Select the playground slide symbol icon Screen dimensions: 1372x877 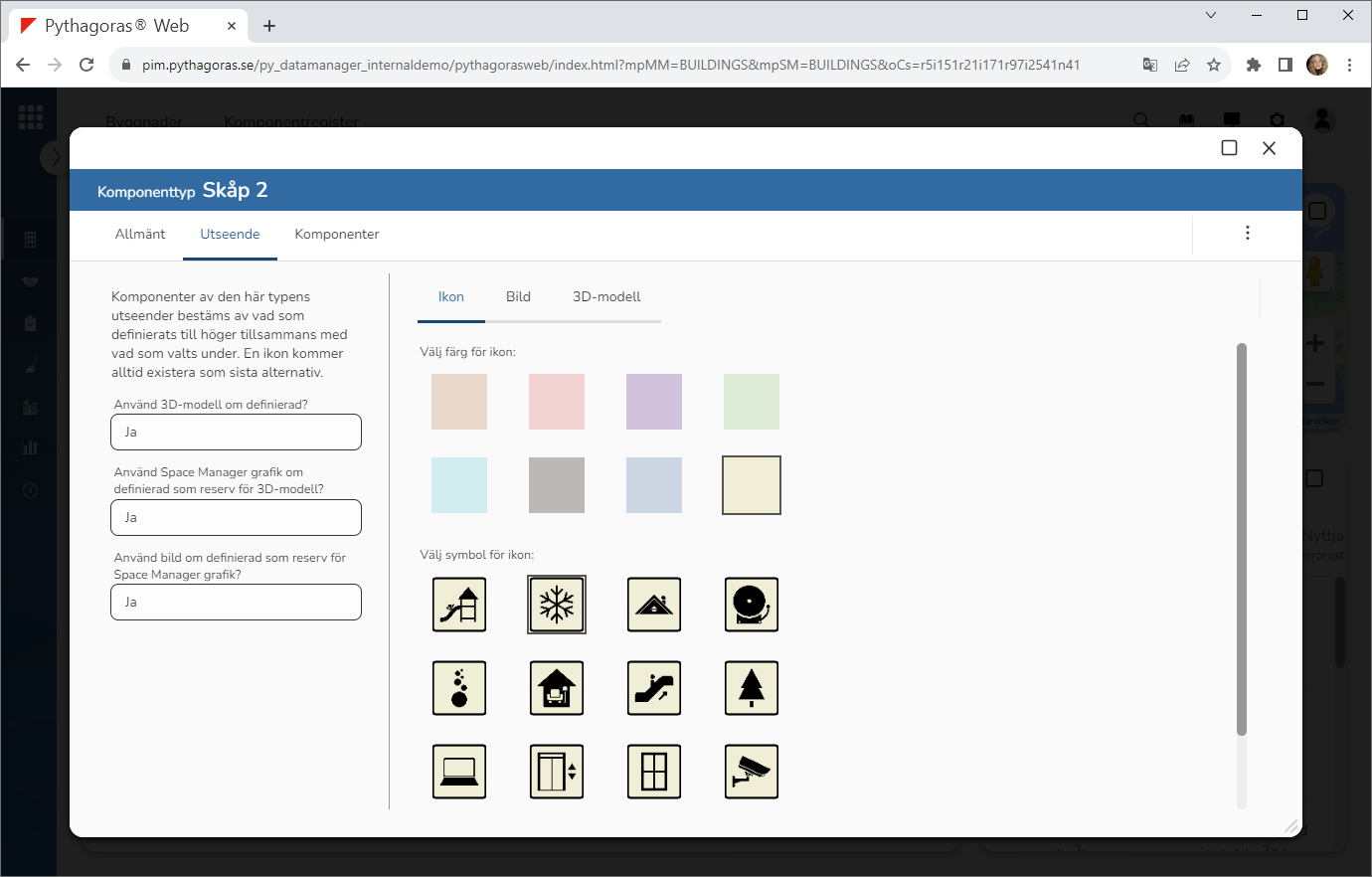pos(459,605)
